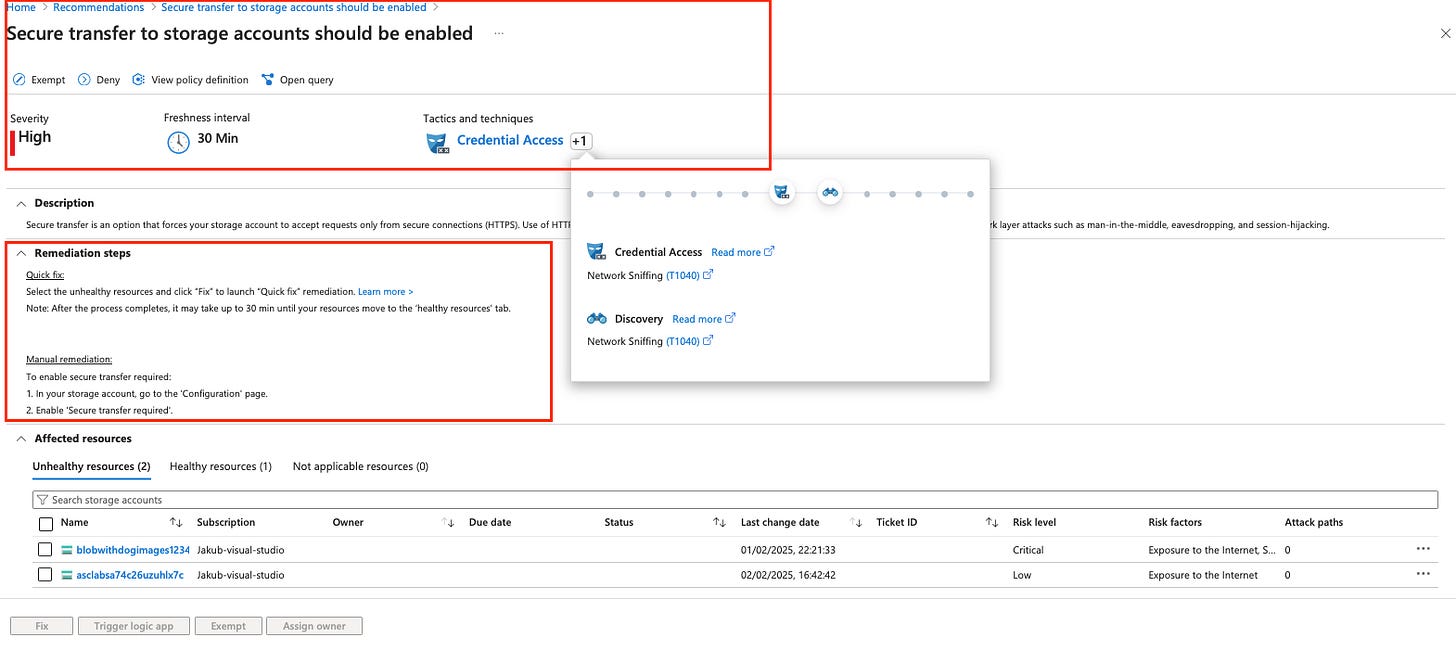Check the box for asclabsa74c26uzuhlx7c

45,575
